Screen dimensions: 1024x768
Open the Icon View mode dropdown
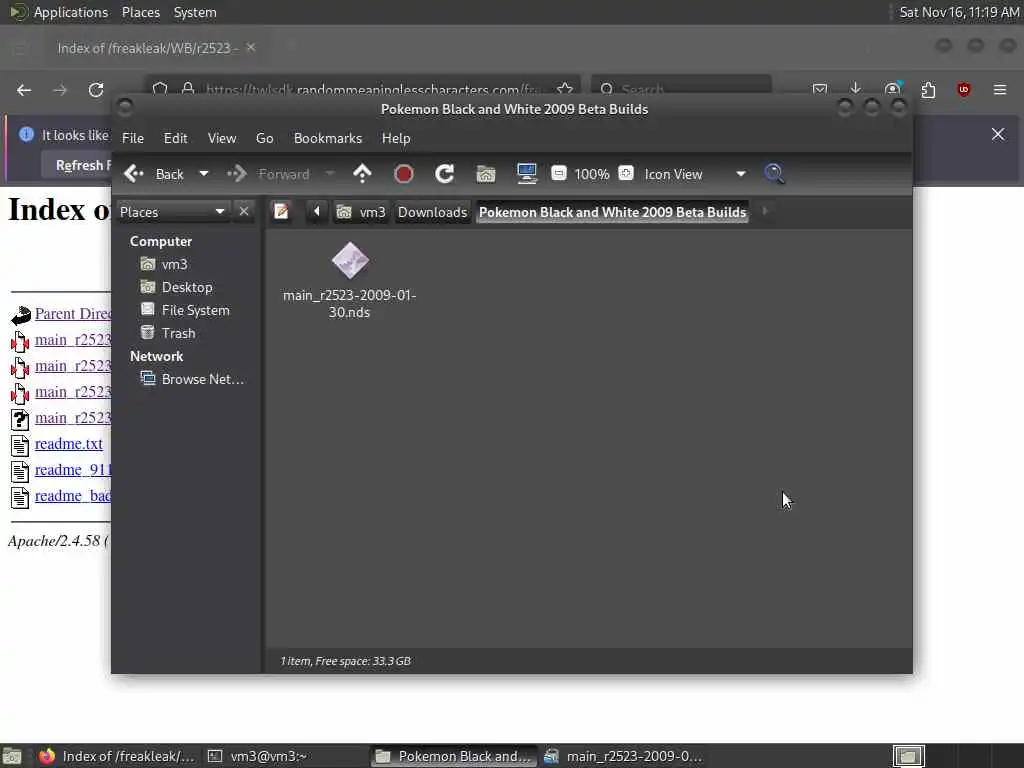[695, 174]
